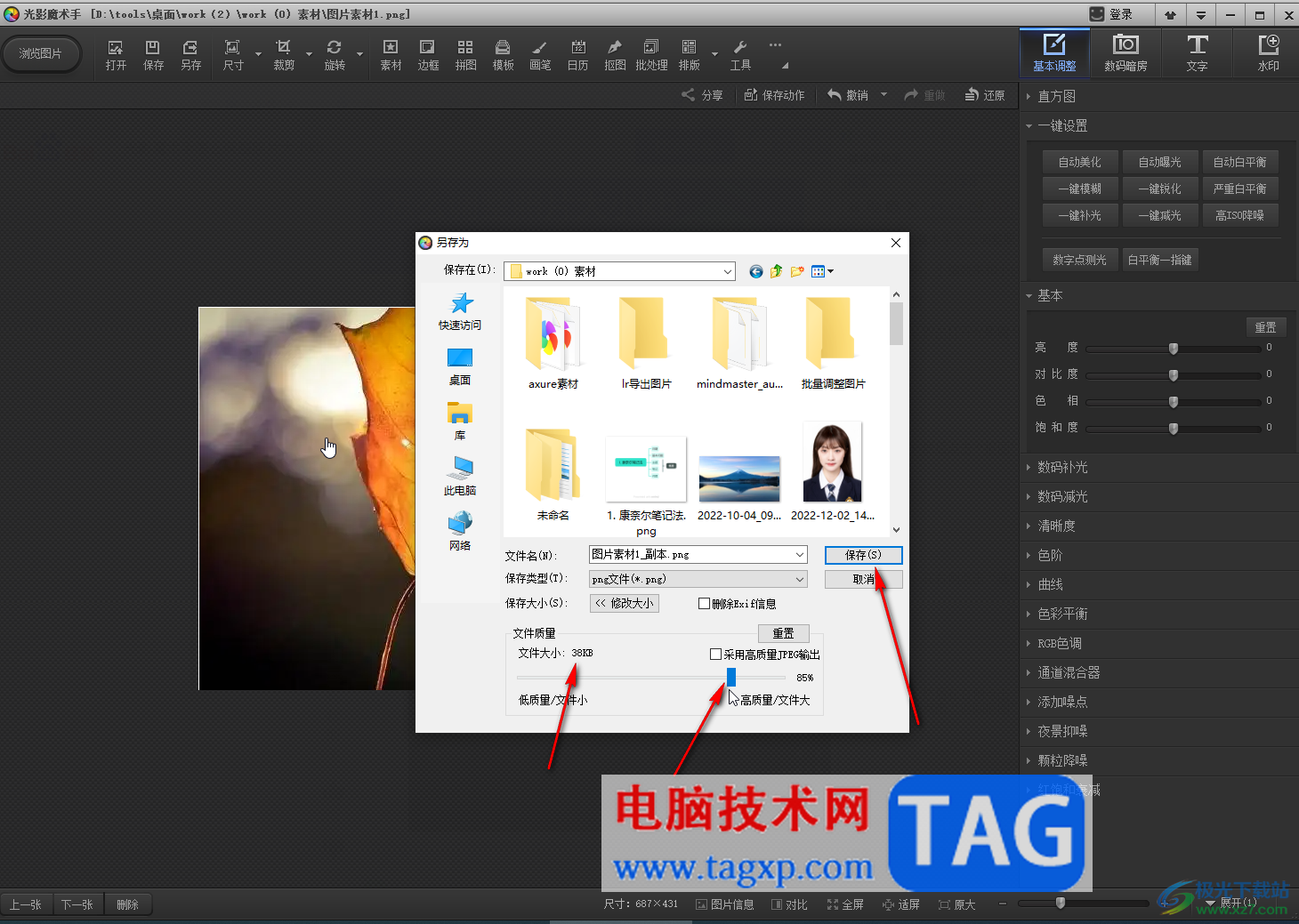Screen dimensions: 1299x924
Task: Open the 批处理 (Batch) tool
Action: 651,55
